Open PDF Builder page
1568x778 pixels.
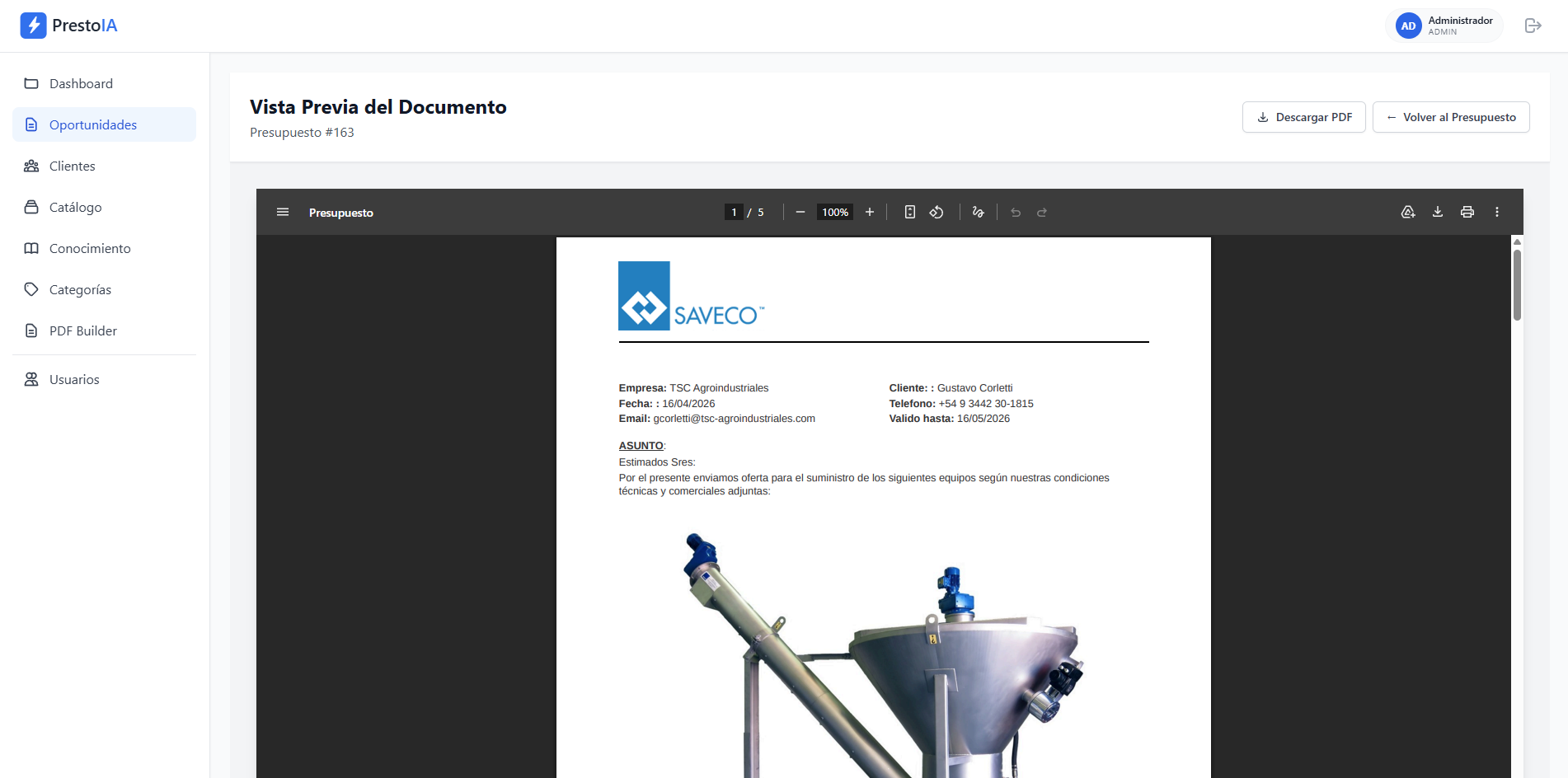tap(104, 330)
